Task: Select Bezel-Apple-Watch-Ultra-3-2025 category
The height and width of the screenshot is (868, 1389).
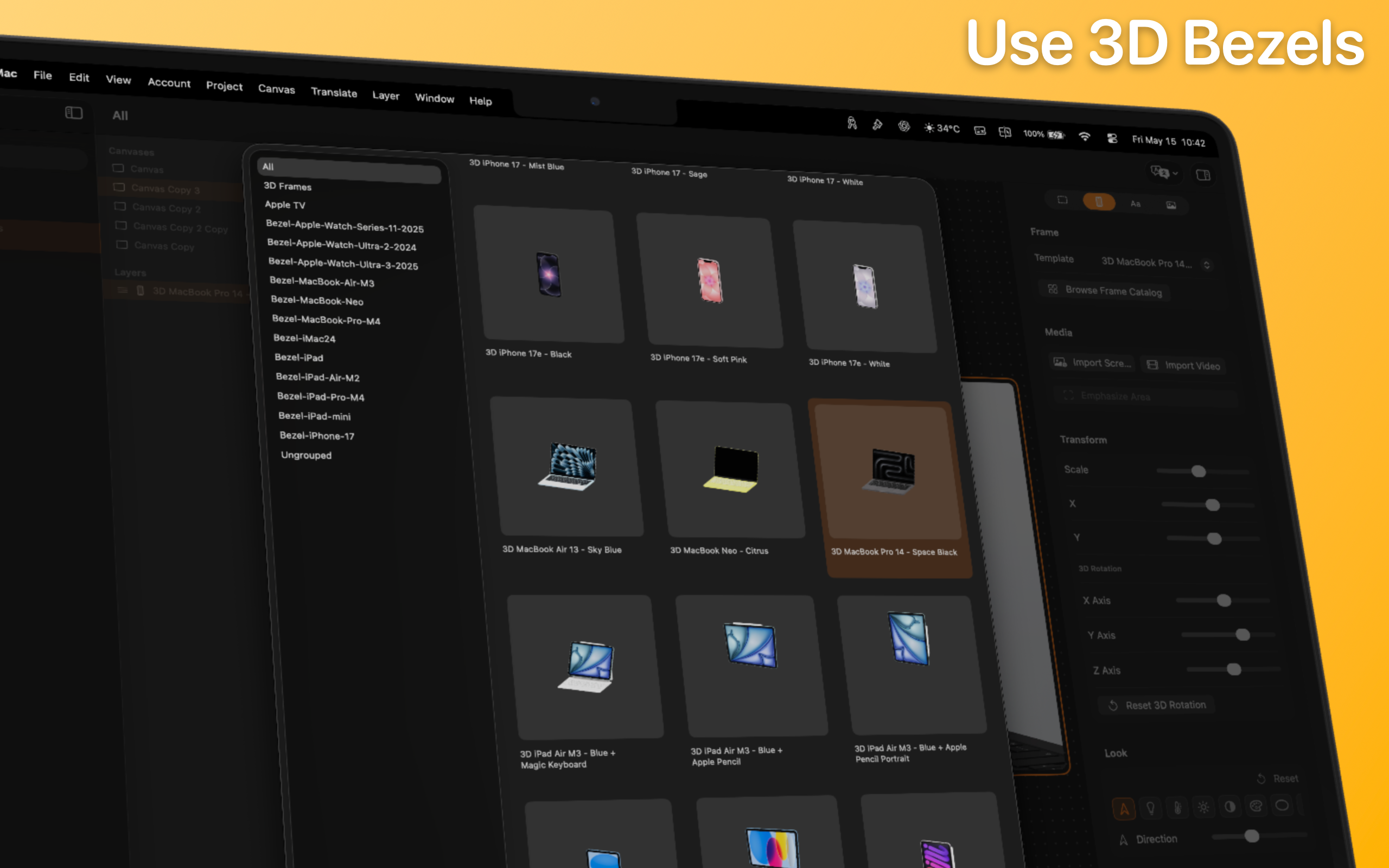Action: pos(343,264)
